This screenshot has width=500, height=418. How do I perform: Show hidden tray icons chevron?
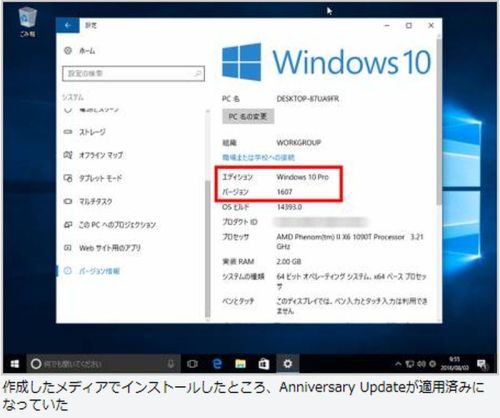coord(398,364)
